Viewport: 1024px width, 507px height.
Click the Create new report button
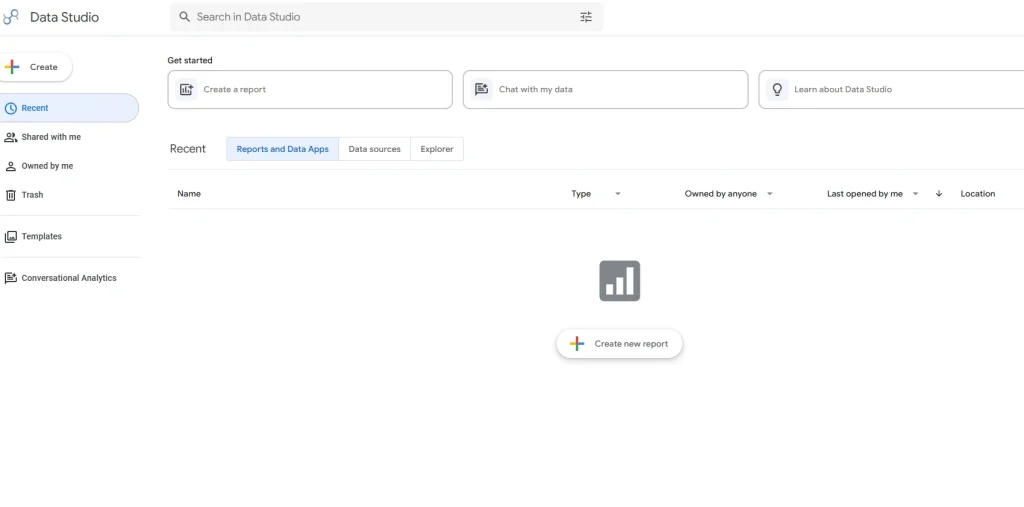[x=619, y=344]
